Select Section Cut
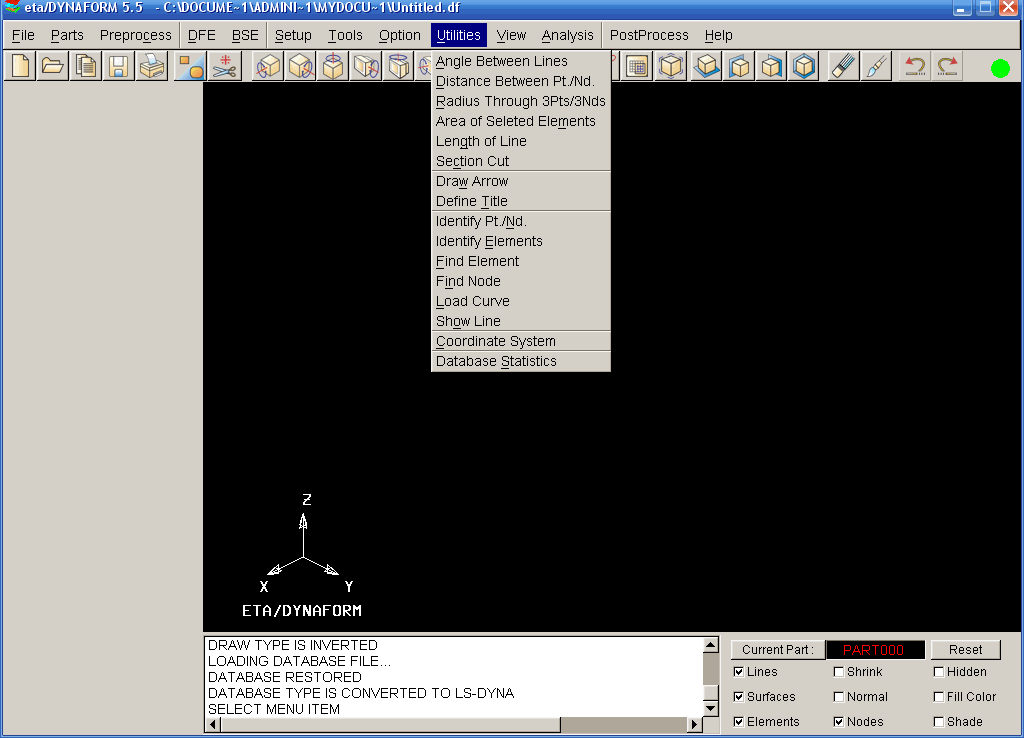This screenshot has height=738, width=1024. [521, 161]
